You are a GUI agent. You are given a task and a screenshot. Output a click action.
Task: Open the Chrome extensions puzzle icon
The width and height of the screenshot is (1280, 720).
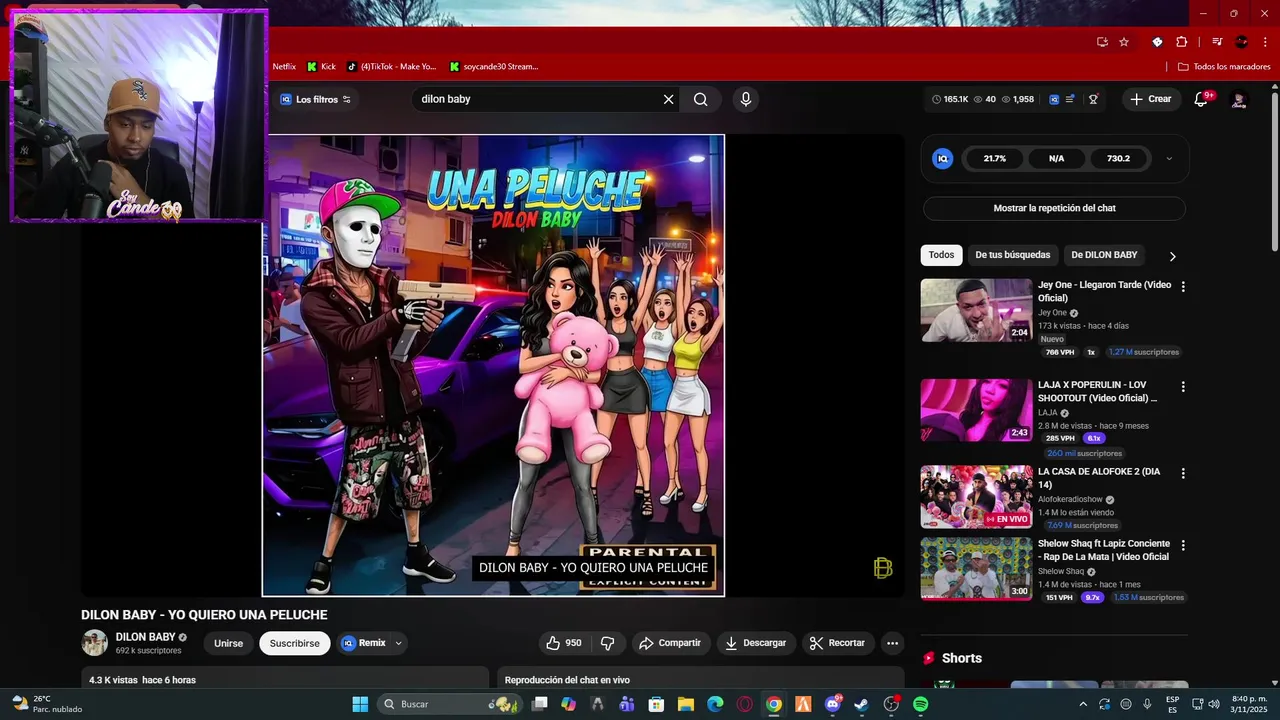click(1182, 42)
